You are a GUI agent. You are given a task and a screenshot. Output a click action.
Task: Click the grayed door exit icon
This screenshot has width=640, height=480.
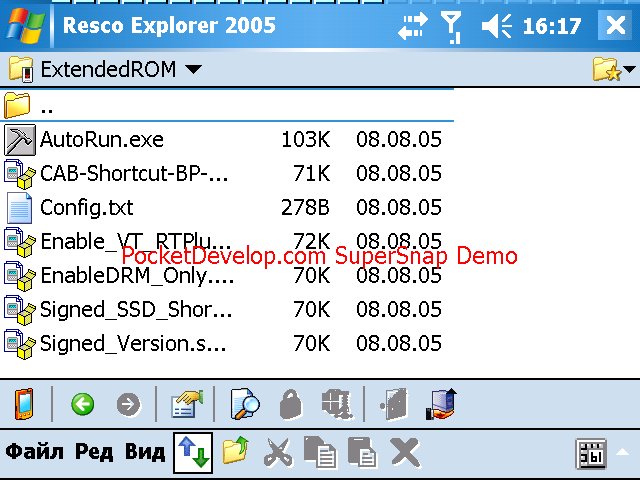coord(393,404)
